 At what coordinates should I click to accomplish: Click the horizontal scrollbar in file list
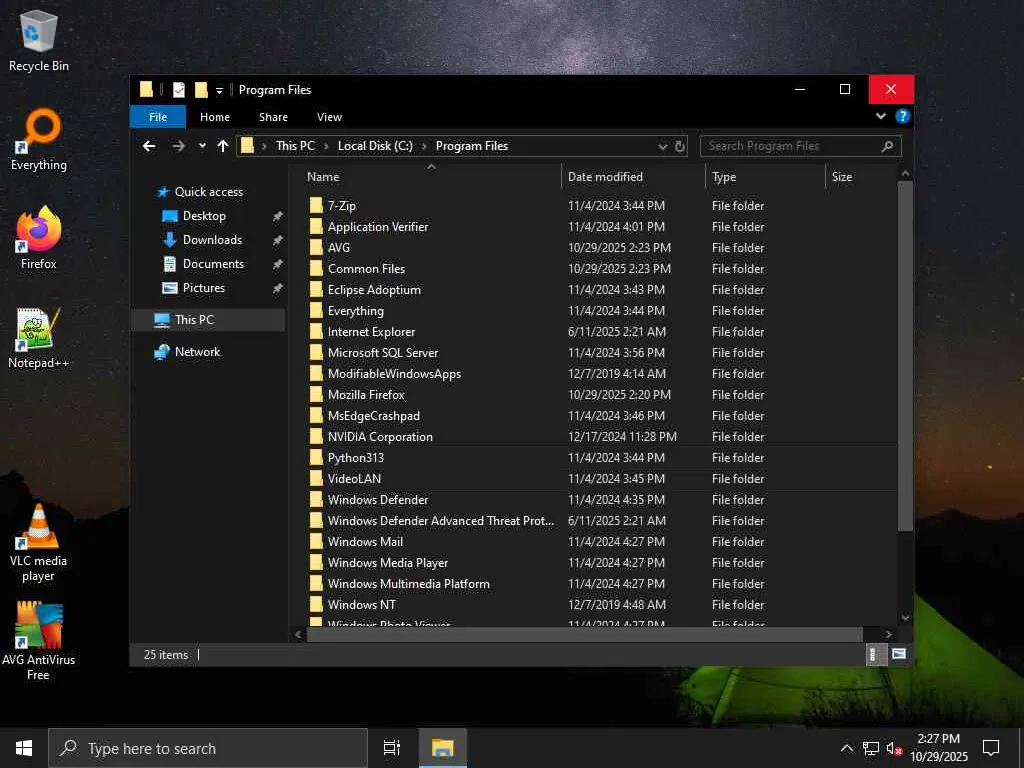pyautogui.click(x=584, y=634)
